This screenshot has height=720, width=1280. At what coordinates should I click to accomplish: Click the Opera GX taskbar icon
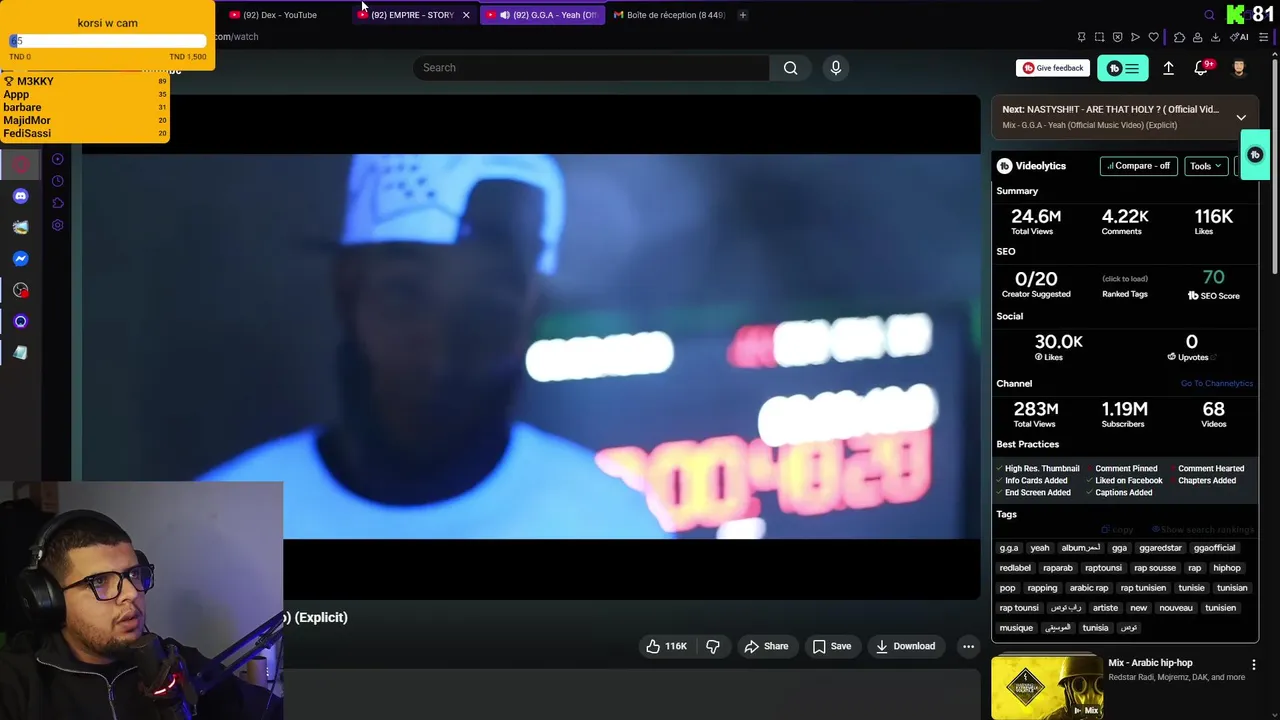21,164
